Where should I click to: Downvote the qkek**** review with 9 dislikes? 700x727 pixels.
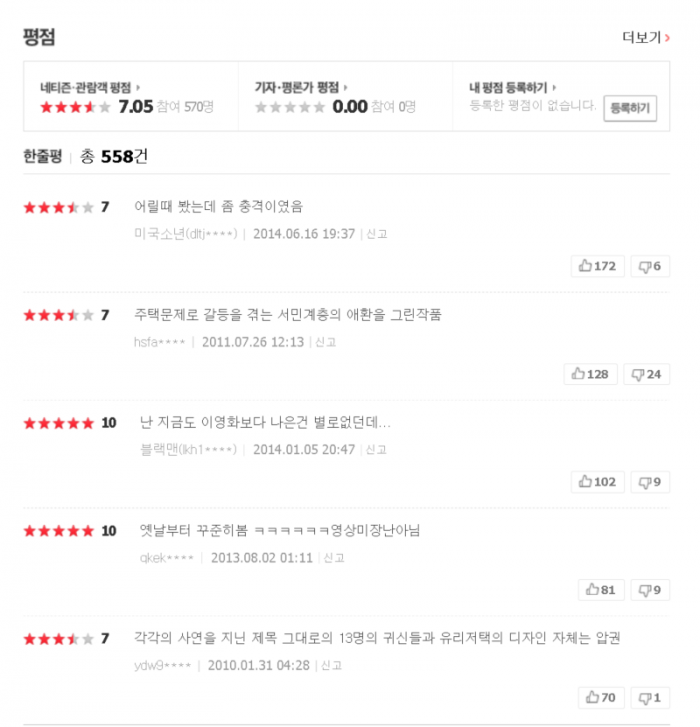(x=650, y=590)
